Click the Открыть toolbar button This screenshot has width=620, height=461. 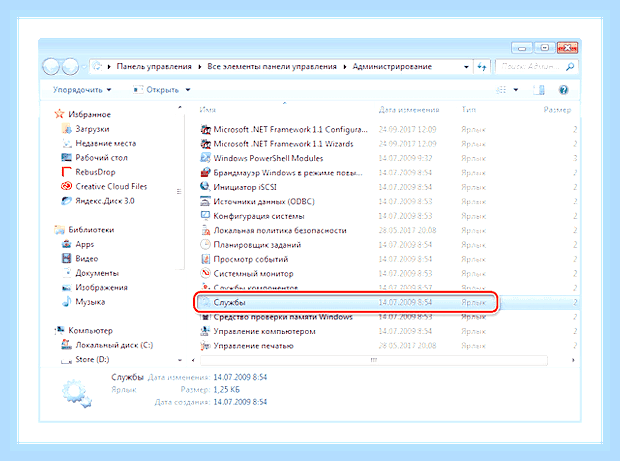pyautogui.click(x=156, y=90)
